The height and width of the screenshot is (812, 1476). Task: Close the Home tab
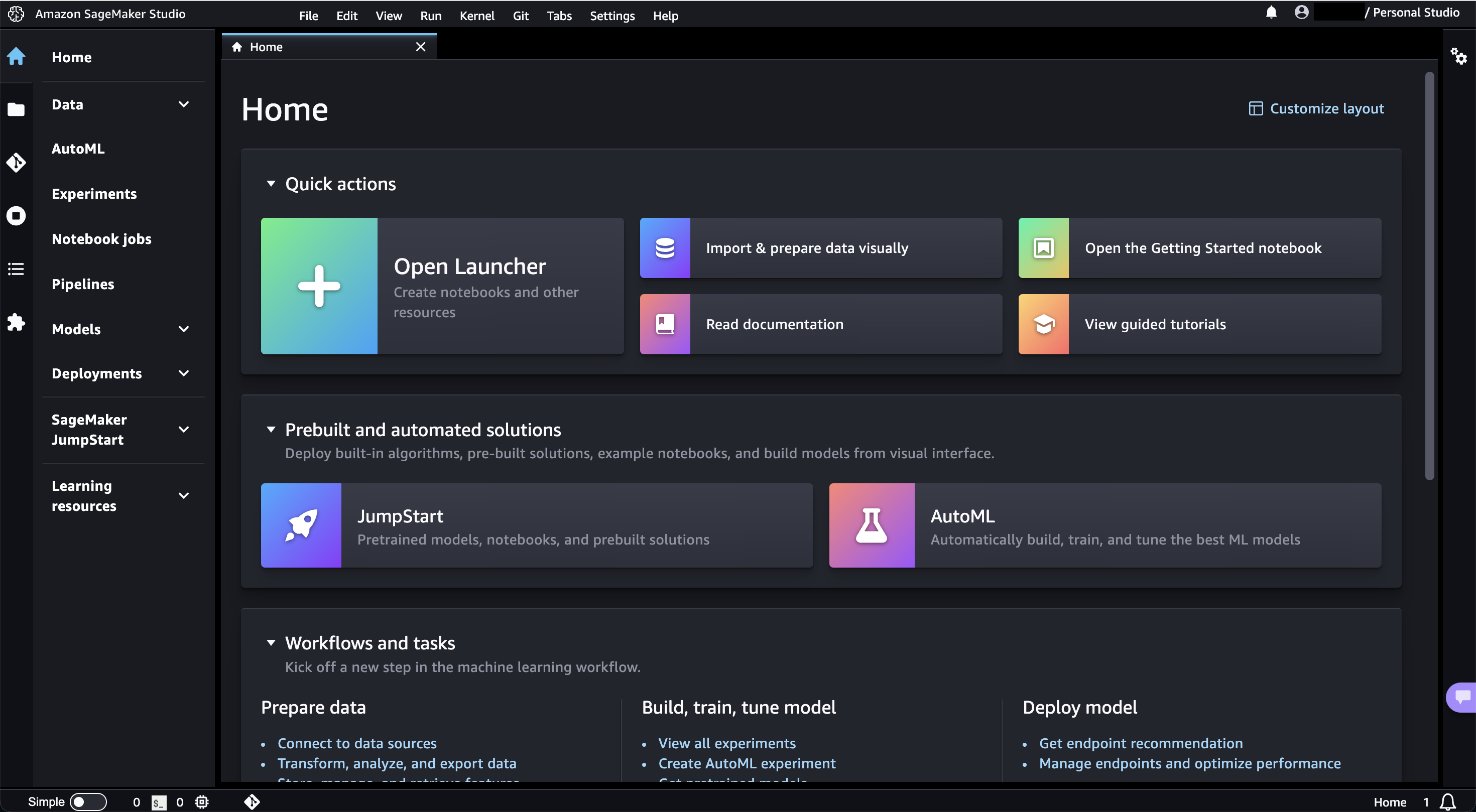(421, 47)
